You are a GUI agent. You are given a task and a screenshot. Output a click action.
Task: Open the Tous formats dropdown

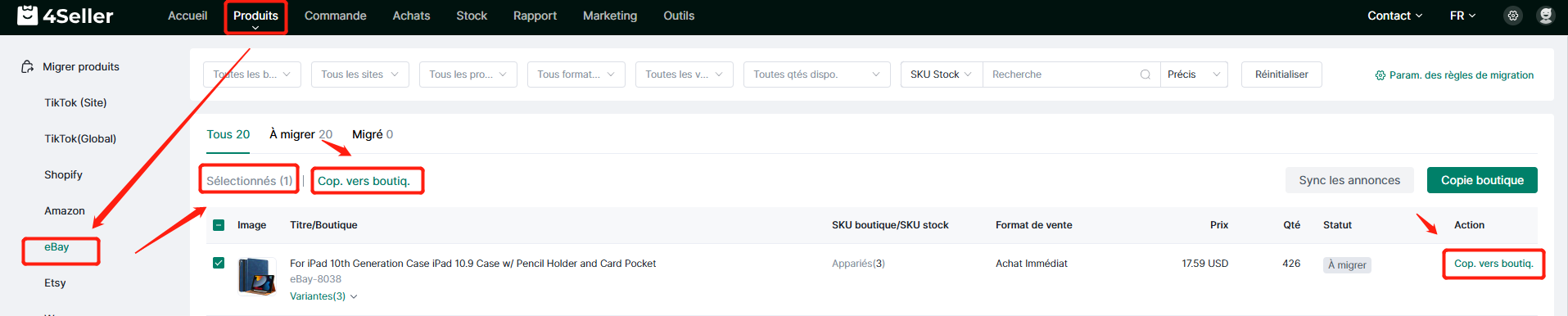[576, 74]
